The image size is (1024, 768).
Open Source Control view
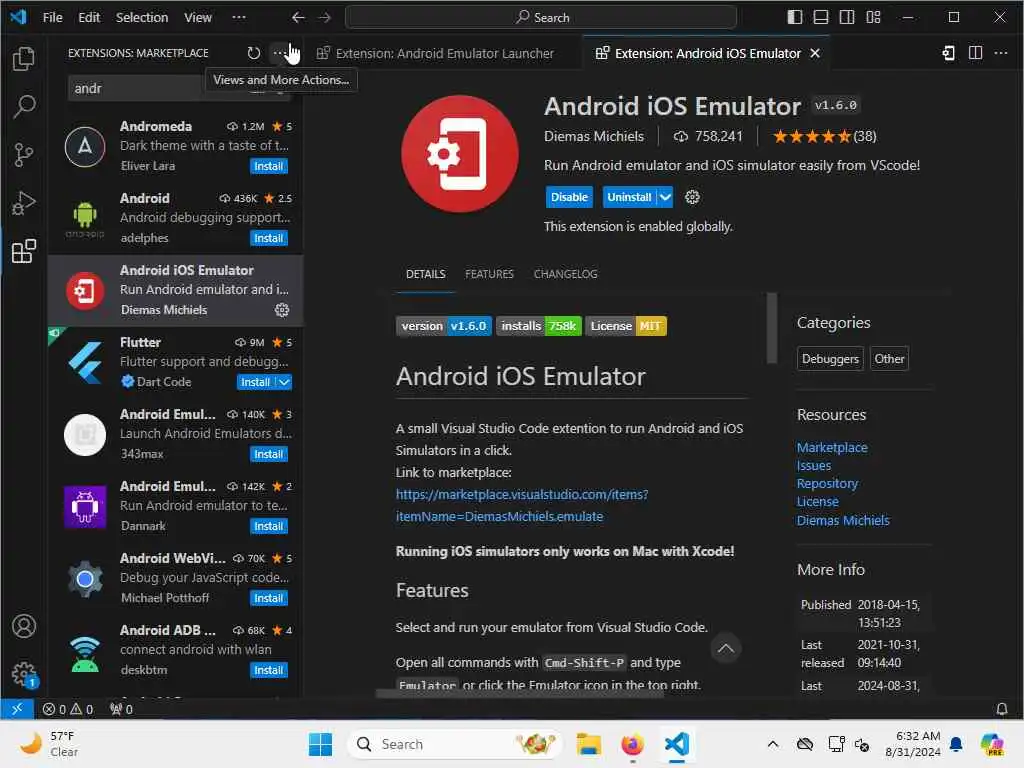[x=24, y=155]
